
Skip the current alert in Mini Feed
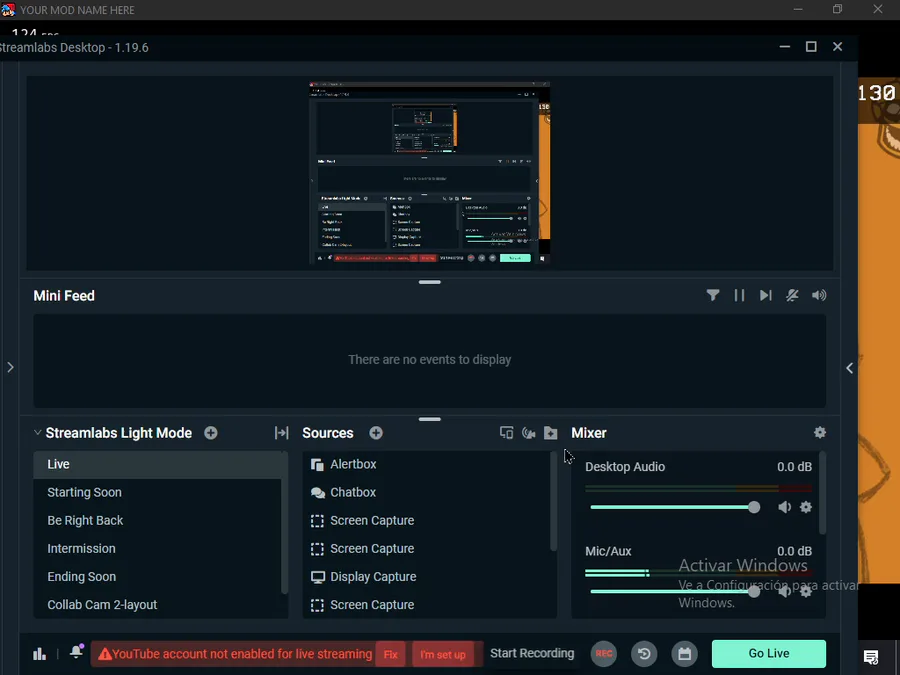pos(765,296)
